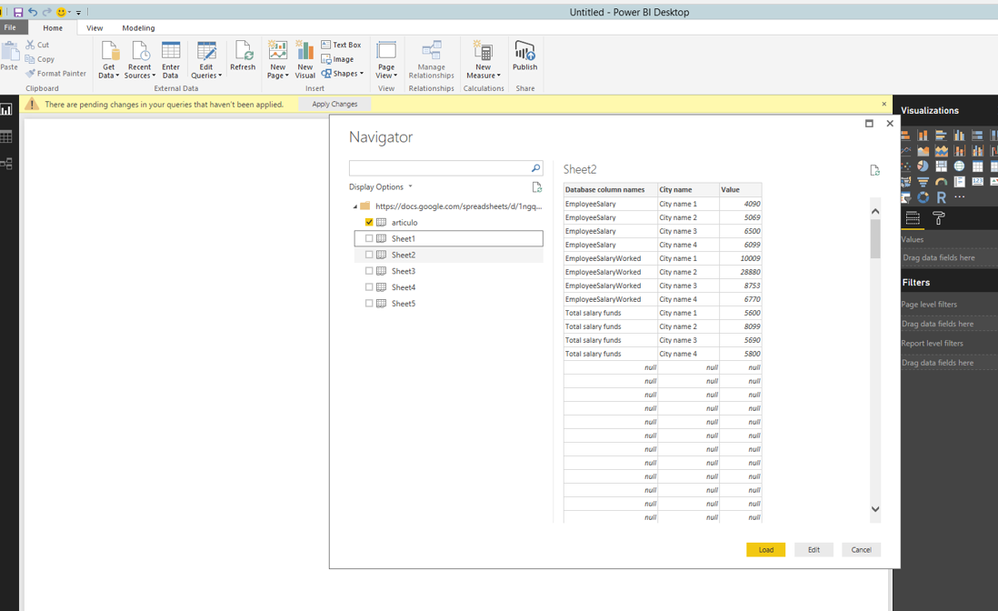The image size is (998, 611).
Task: Click the search magnifier in the Navigator search box
Action: (x=536, y=168)
